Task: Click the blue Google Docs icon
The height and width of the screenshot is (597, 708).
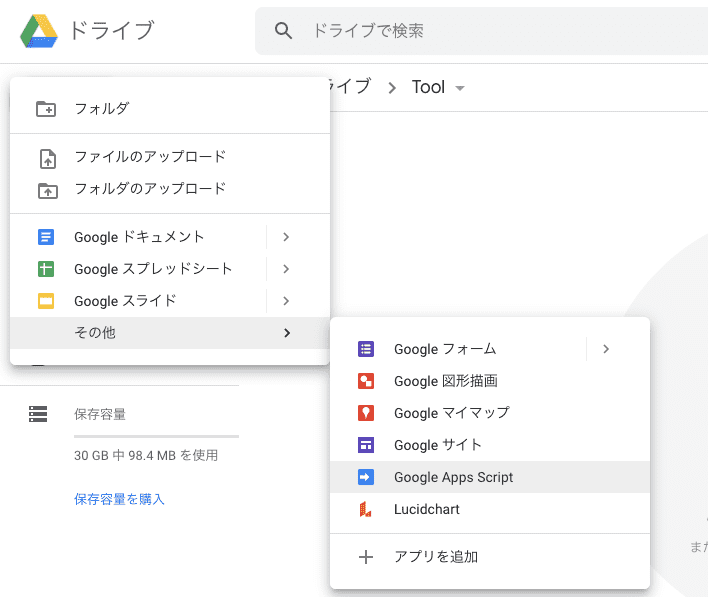Action: point(46,237)
